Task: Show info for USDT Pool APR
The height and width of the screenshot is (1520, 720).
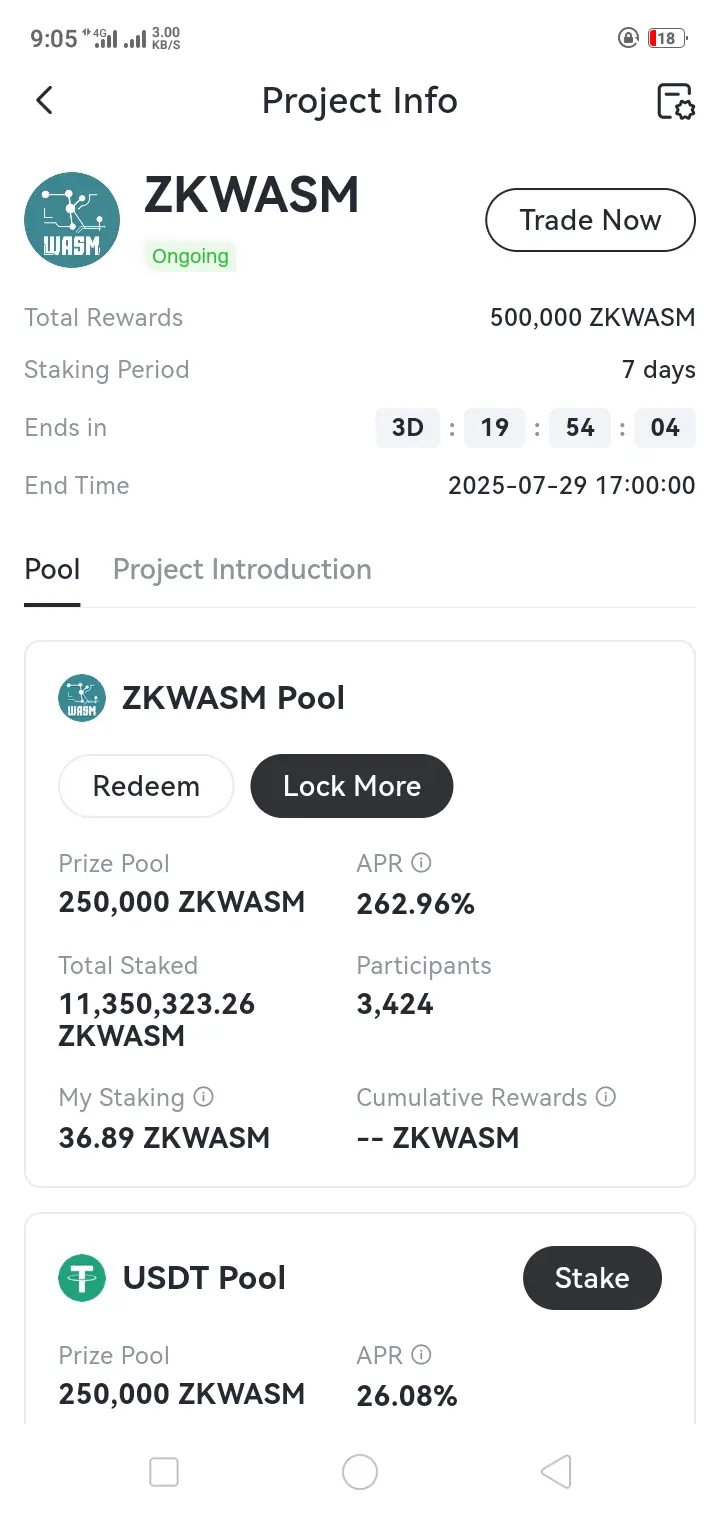Action: tap(422, 1354)
